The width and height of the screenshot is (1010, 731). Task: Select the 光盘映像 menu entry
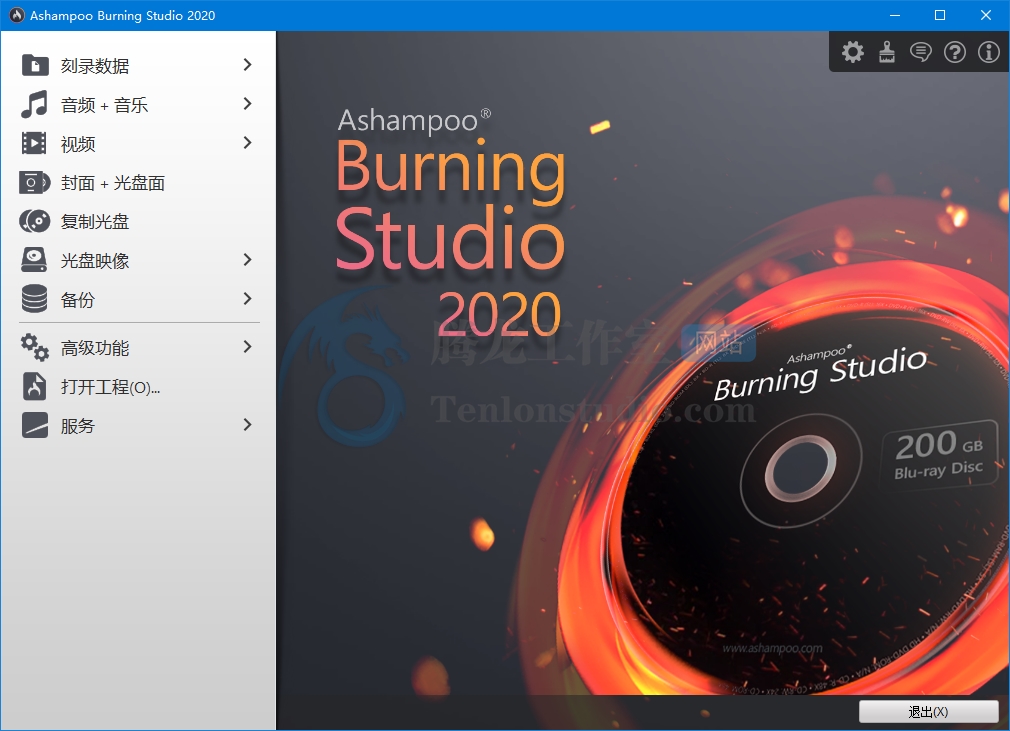pyautogui.click(x=138, y=260)
